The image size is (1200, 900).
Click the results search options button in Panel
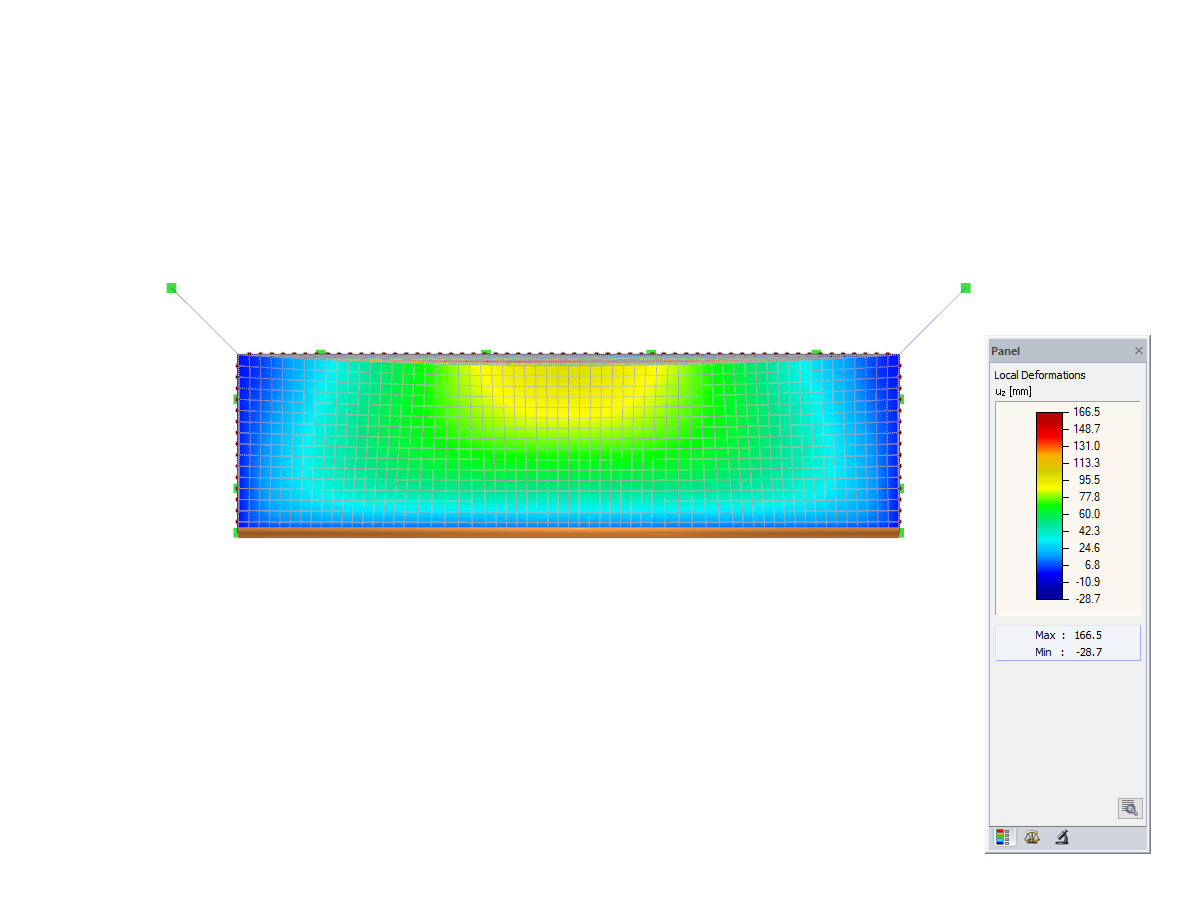(x=1130, y=808)
